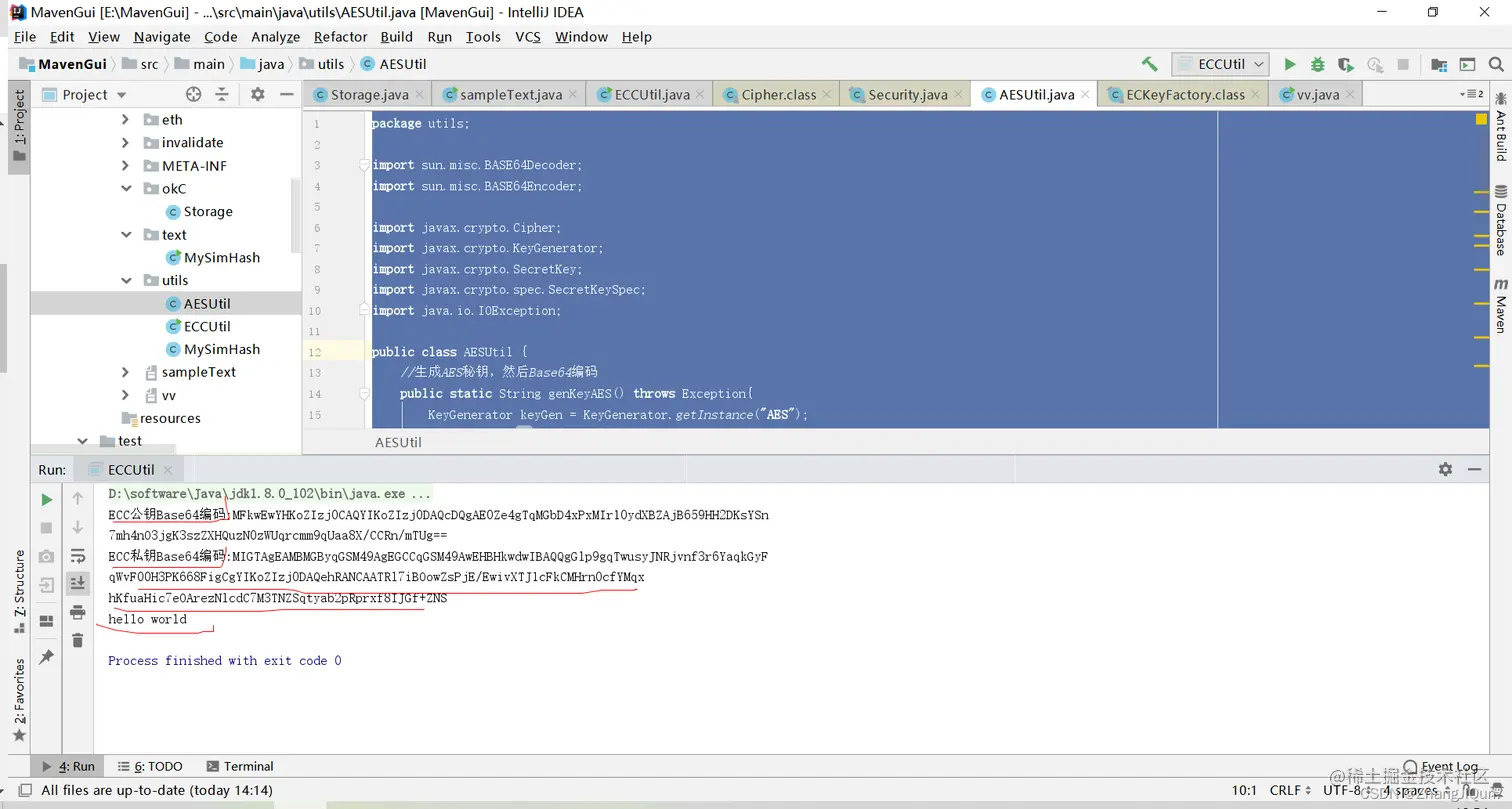
Task: Select ECCUtil in the project tree
Action: coord(207,326)
